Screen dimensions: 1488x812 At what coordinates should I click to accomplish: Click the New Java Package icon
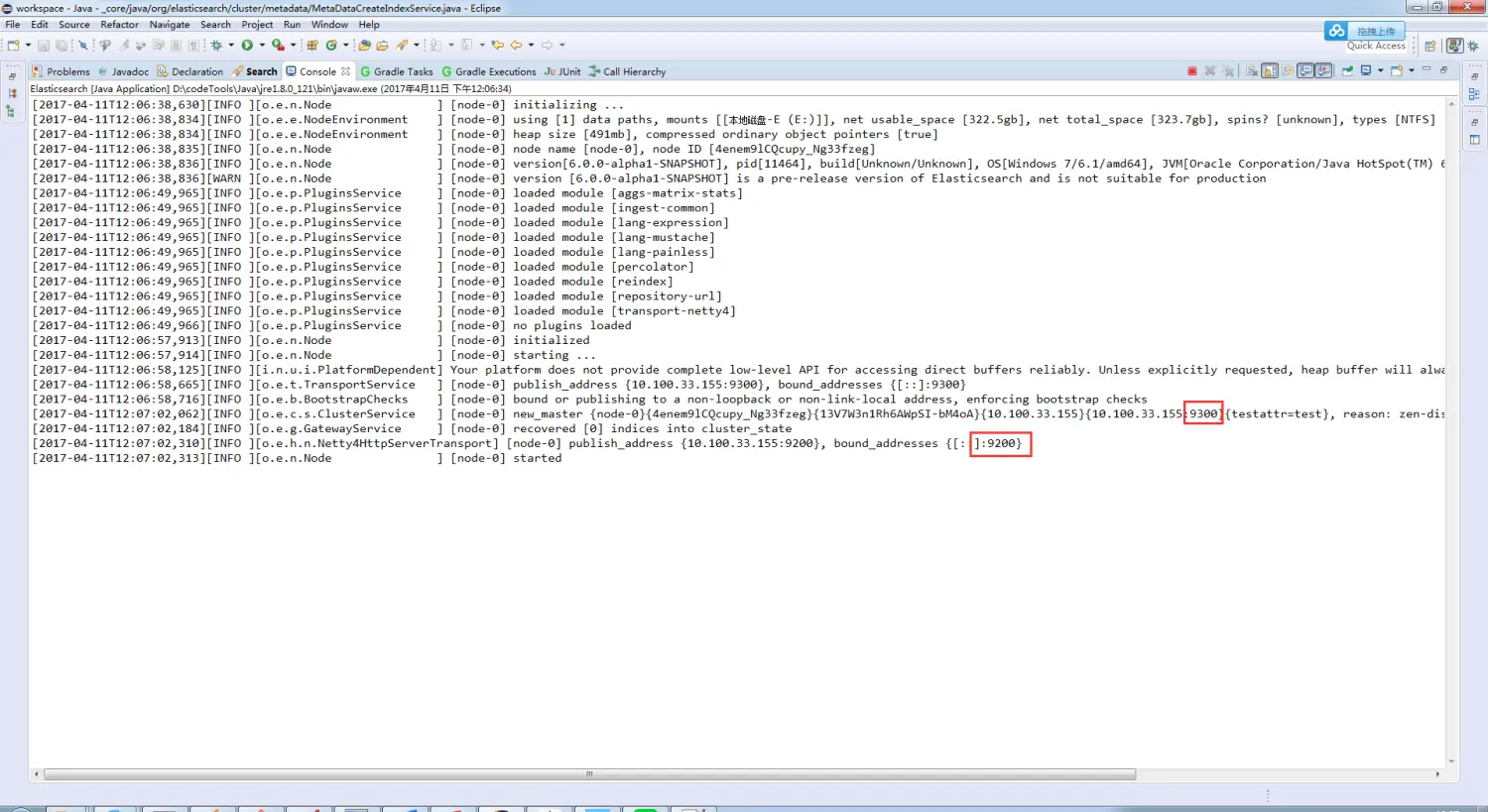tap(312, 45)
